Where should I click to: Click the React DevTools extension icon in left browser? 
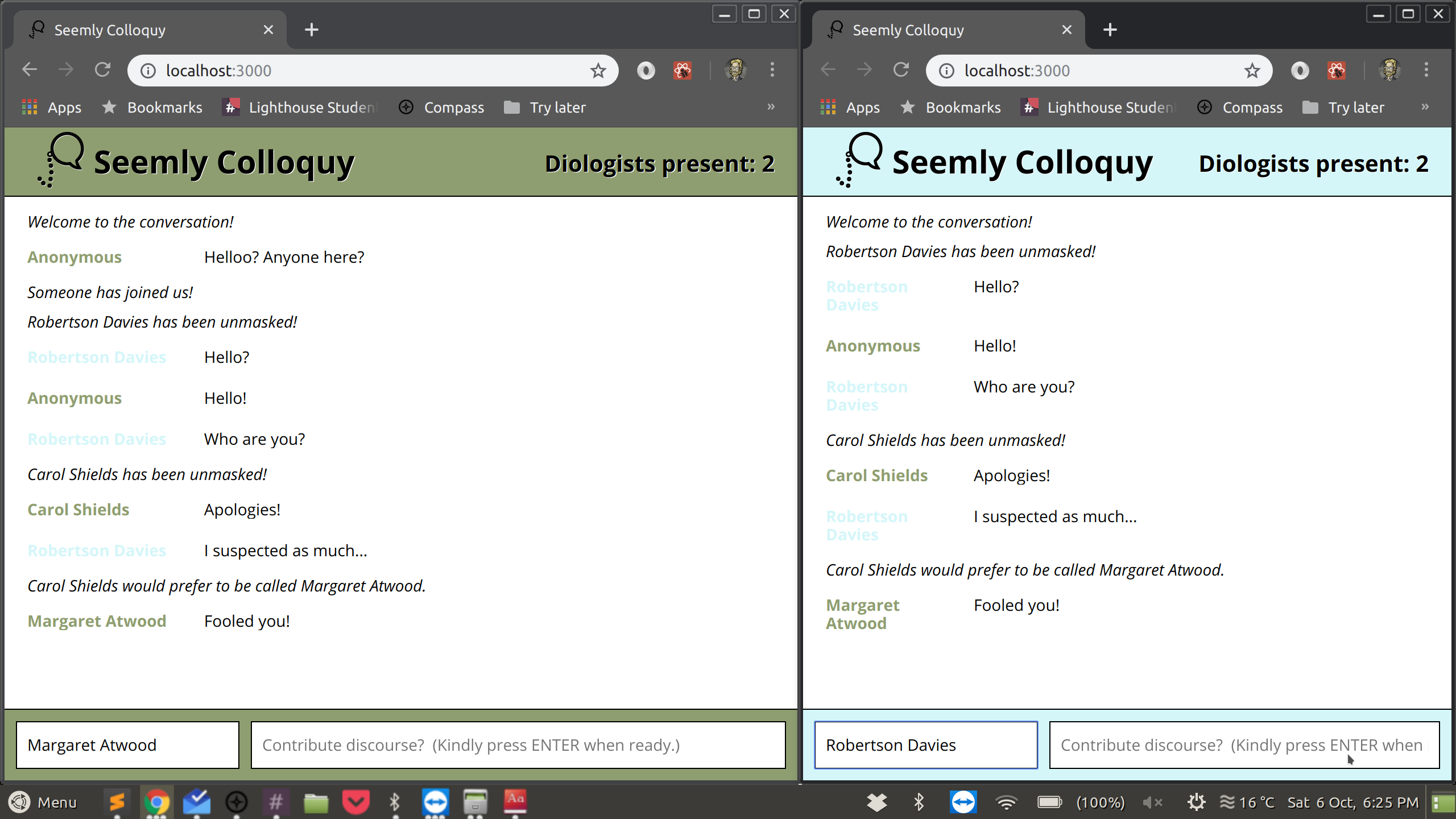click(x=682, y=71)
